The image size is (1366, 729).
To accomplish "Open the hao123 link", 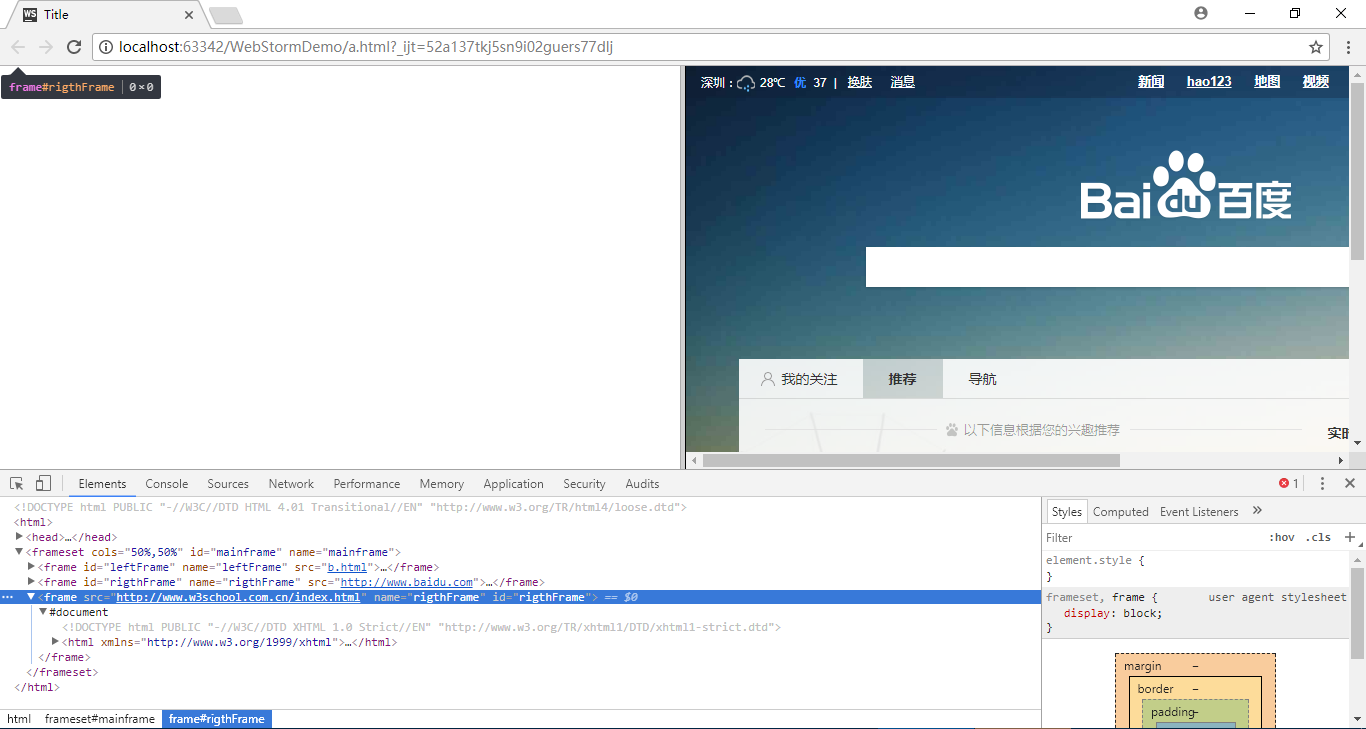I will pos(1209,82).
